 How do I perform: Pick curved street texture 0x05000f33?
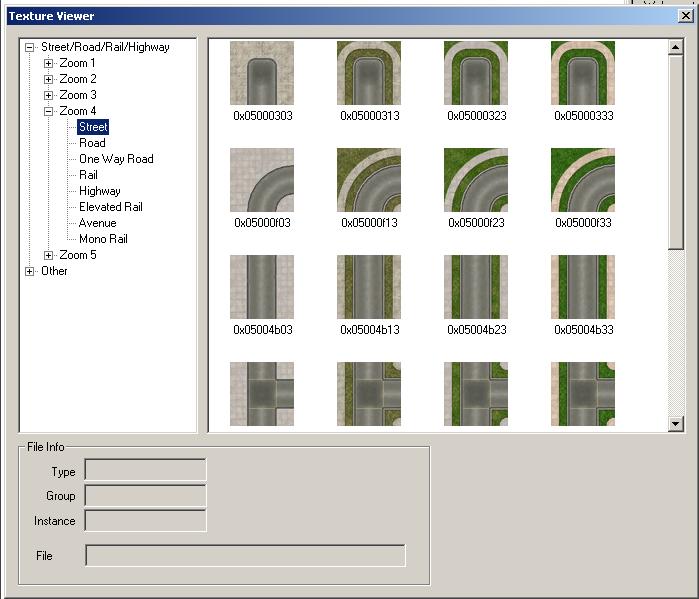(x=583, y=180)
